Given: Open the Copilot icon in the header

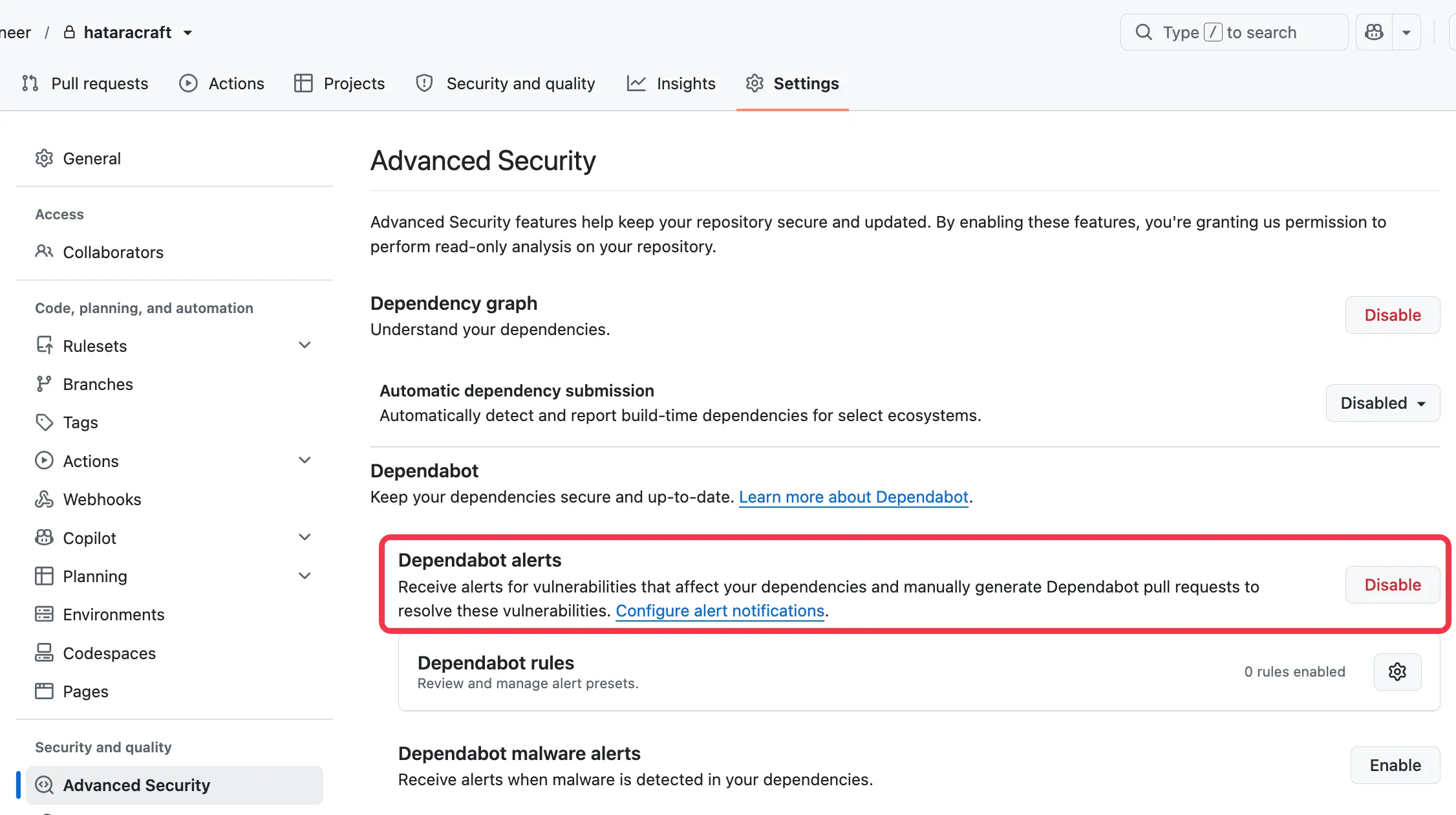Looking at the screenshot, I should [x=1374, y=32].
